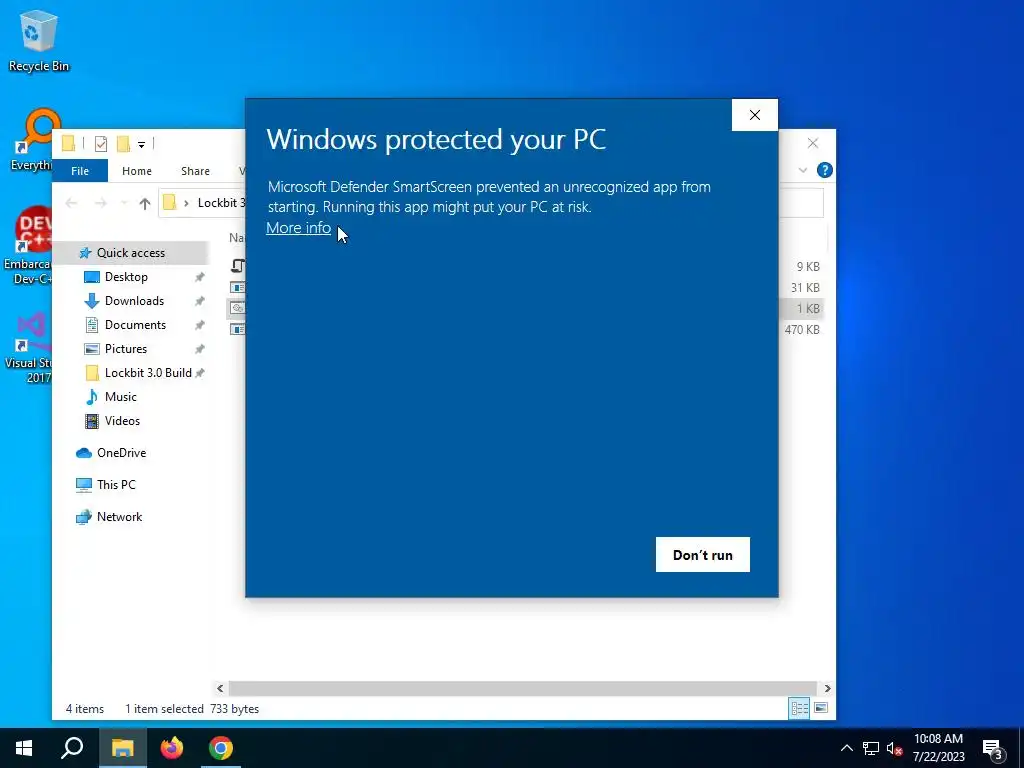Screen dimensions: 1024x768
Task: Click the Explorer back arrow
Action: (x=71, y=203)
